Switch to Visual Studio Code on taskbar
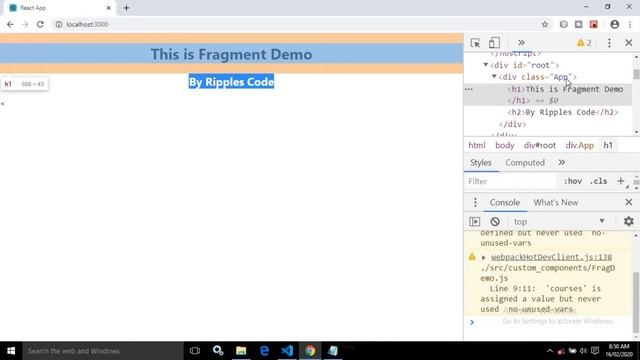Viewport: 640px width, 360px height. pyautogui.click(x=287, y=351)
